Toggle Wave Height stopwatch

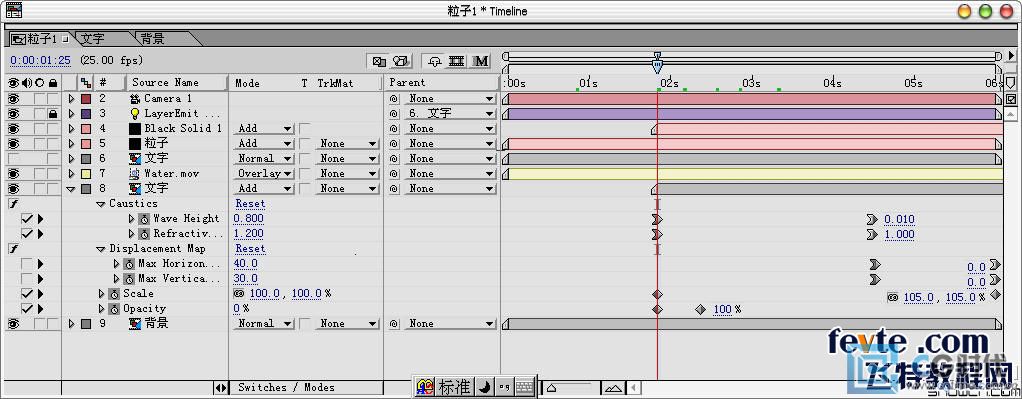click(x=144, y=219)
